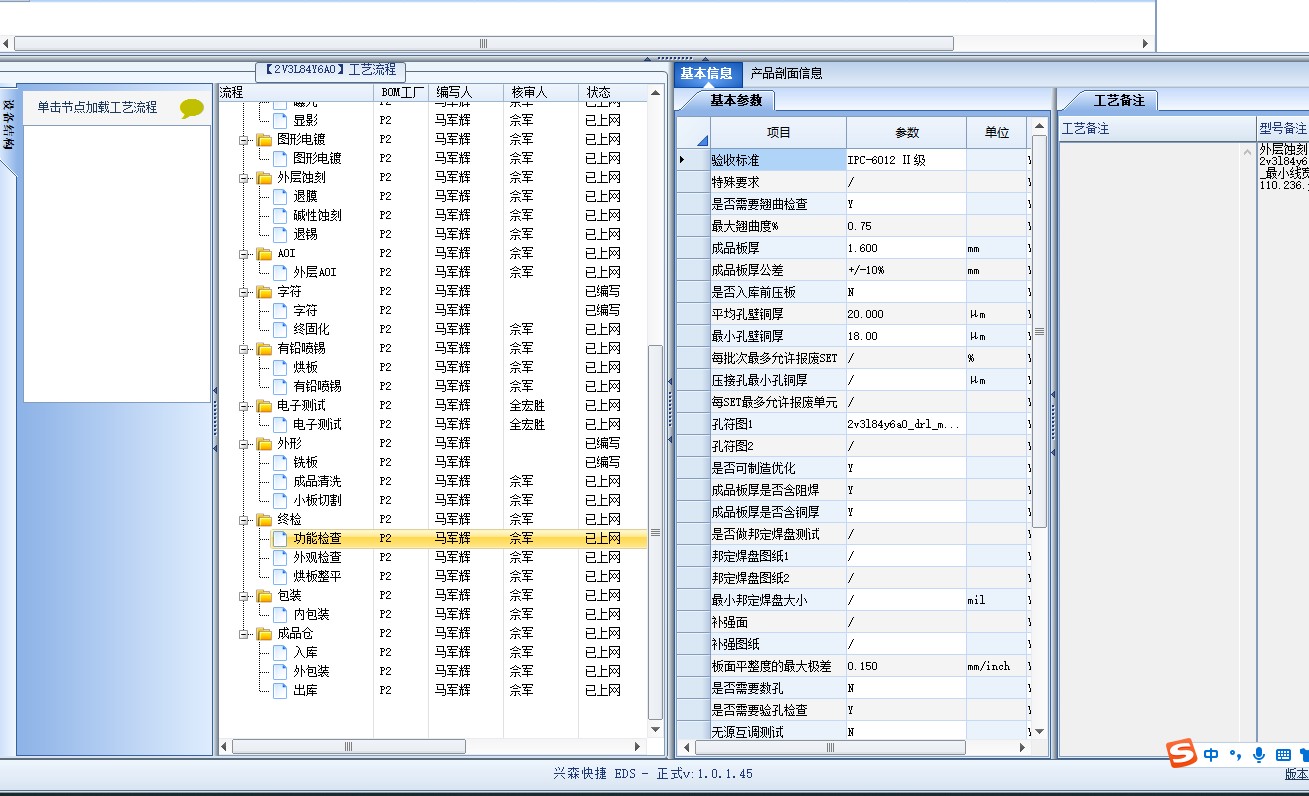The image size is (1309, 796).
Task: Click the document icon beside 碱性蚀刻
Action: [x=280, y=215]
